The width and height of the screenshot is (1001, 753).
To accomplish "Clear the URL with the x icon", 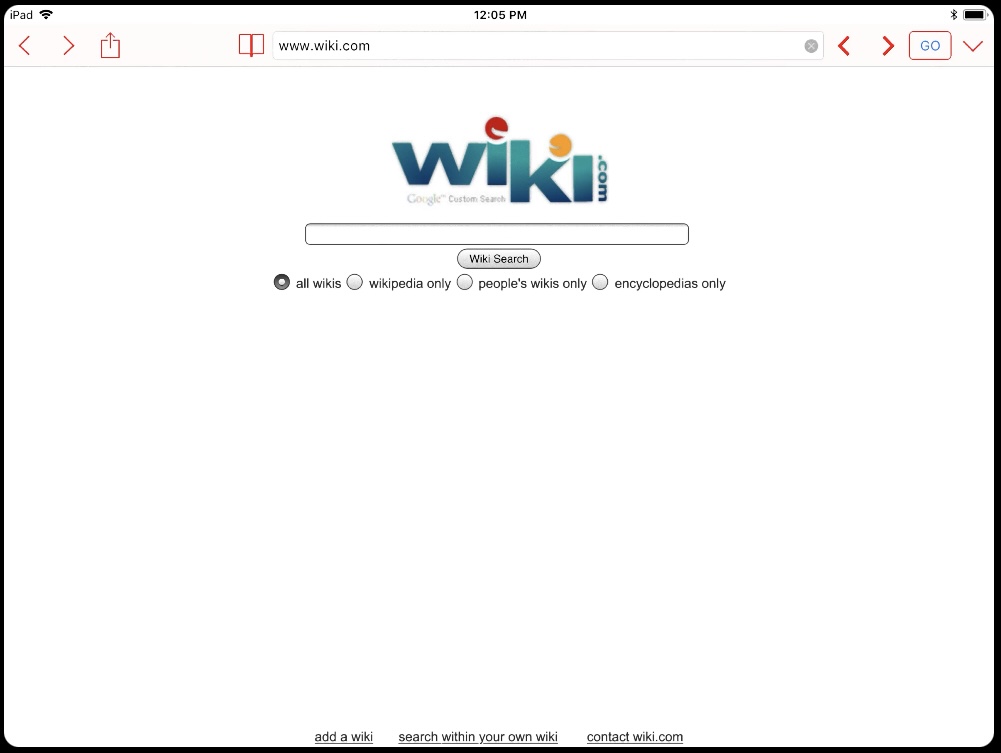I will pos(811,46).
